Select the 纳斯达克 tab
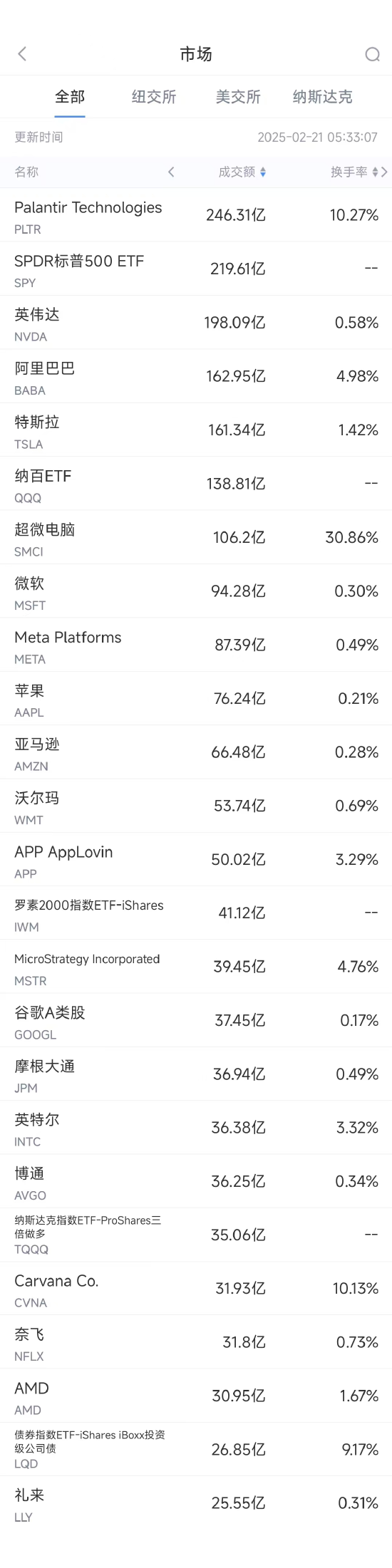Viewport: 392px width, 1568px height. [x=323, y=97]
